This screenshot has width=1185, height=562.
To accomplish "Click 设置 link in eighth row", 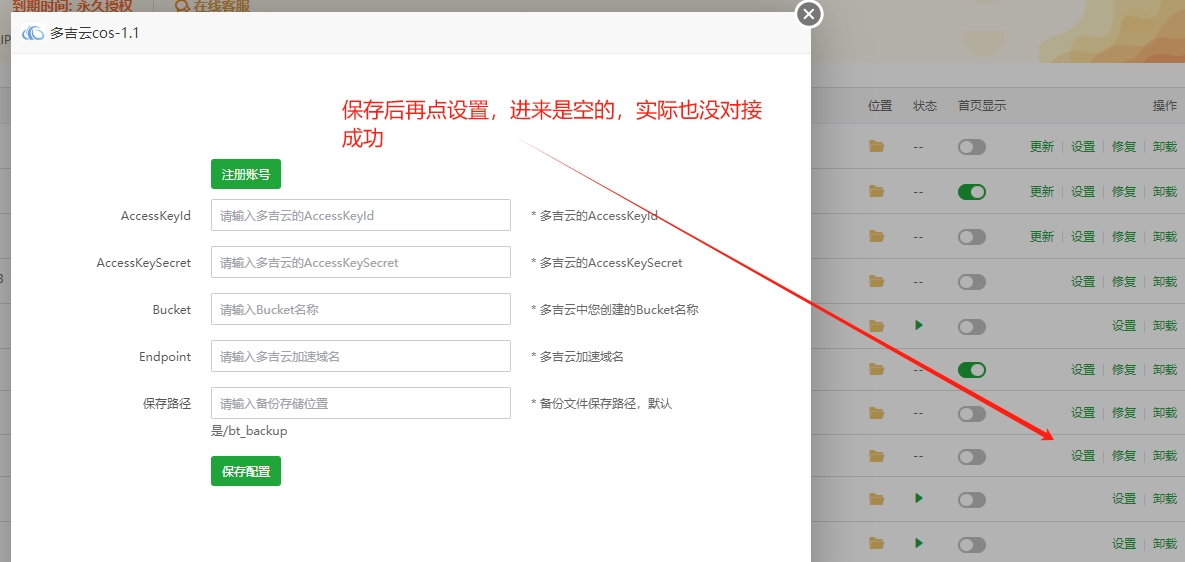I will coord(1083,456).
